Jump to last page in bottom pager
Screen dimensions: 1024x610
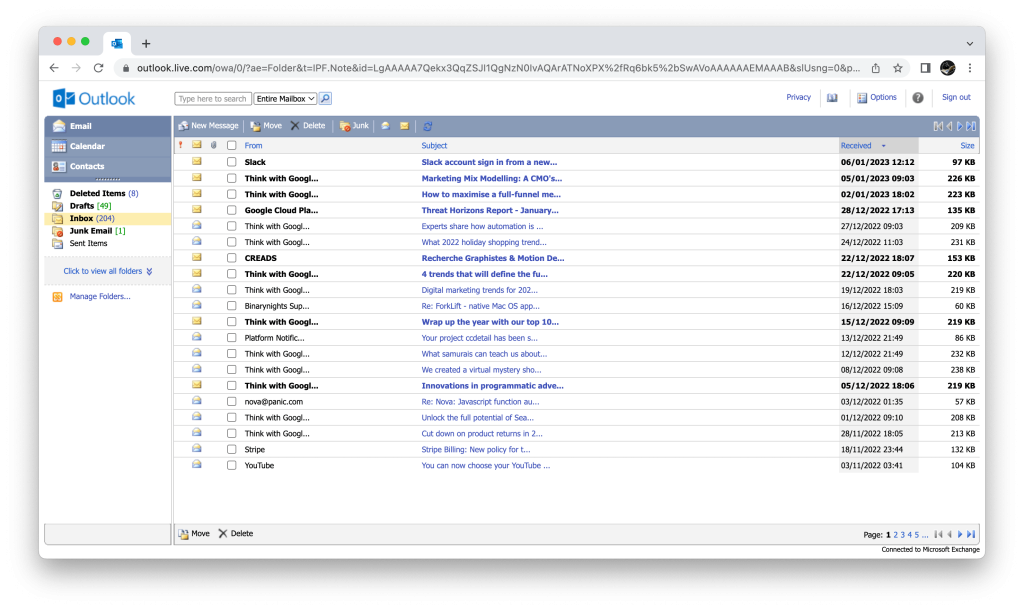coord(970,535)
